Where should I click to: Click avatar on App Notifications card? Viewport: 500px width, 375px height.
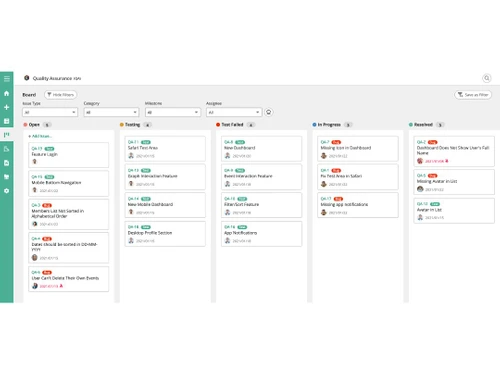click(227, 240)
